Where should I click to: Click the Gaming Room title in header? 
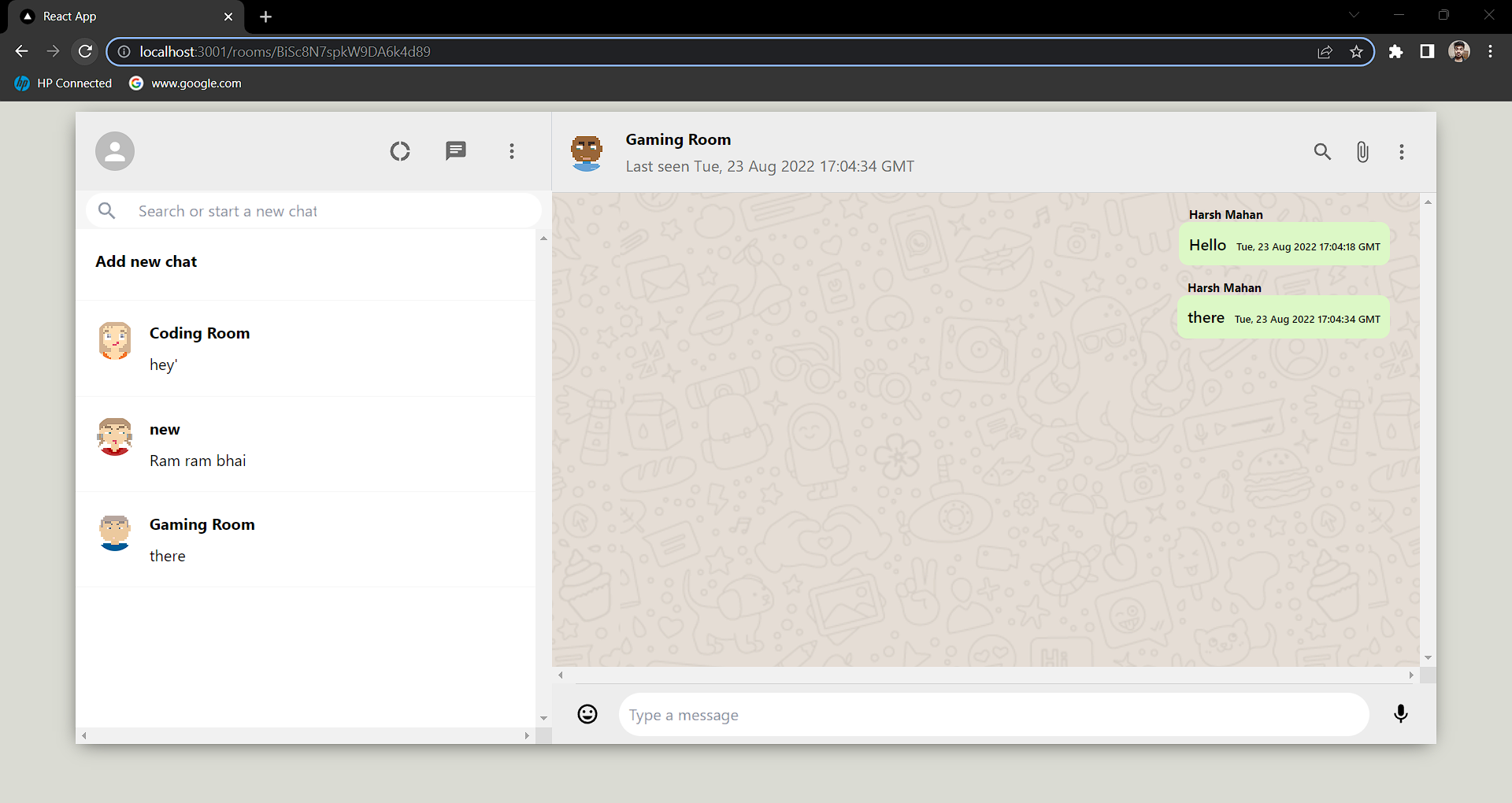[x=678, y=139]
